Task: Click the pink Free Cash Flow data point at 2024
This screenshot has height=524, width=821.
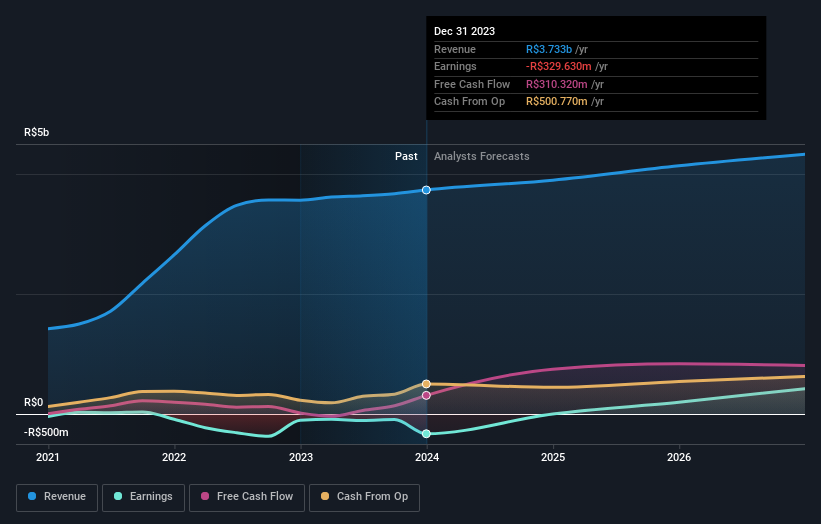Action: 426,395
